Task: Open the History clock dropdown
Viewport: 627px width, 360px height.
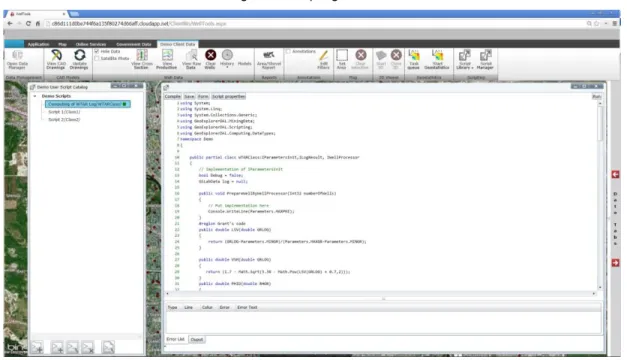Action: coord(227,59)
